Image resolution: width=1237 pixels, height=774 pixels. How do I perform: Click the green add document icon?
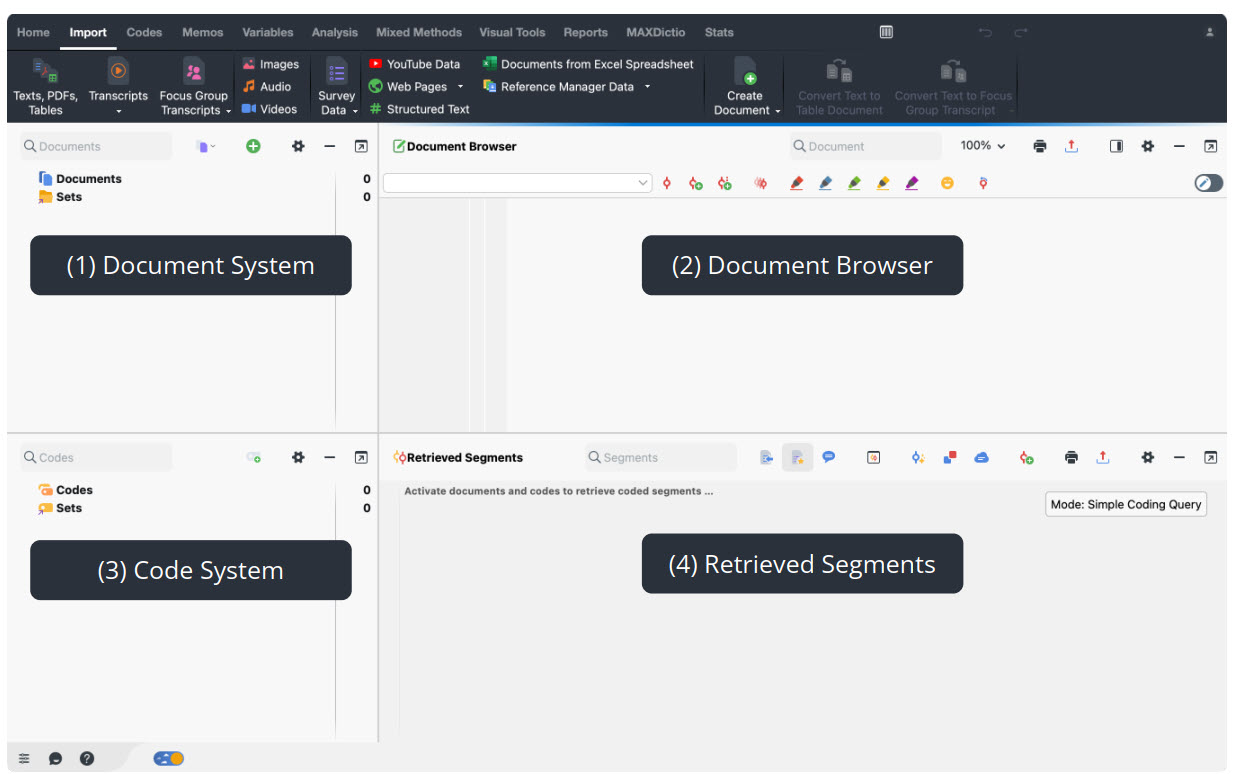(253, 146)
